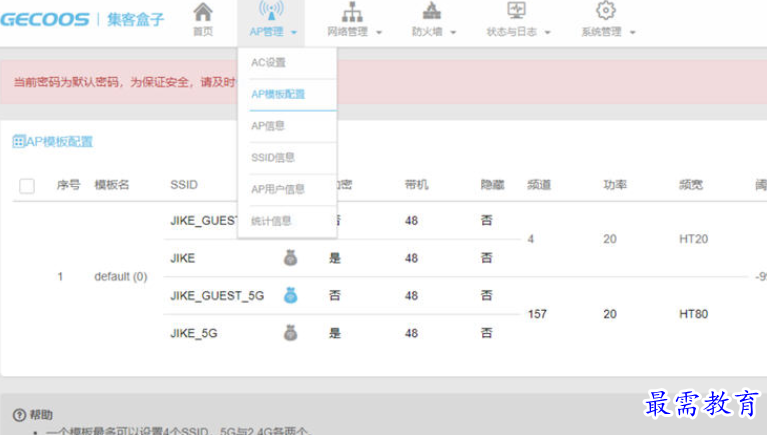This screenshot has width=767, height=435.
Task: Open the 防火墙 menu label
Action: click(427, 32)
